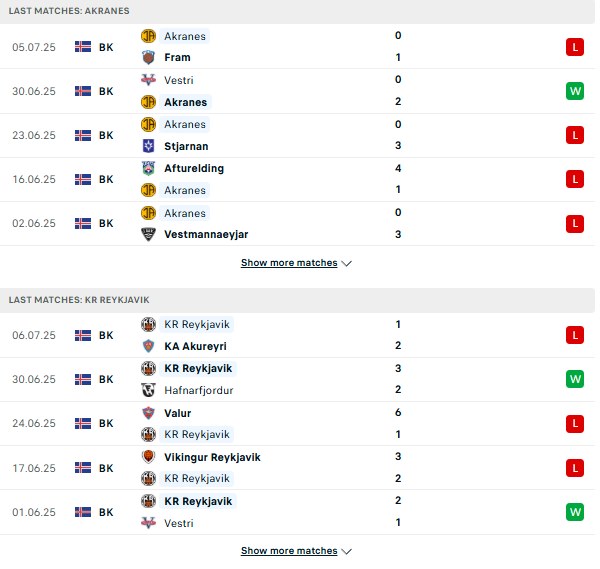Open the 01.06.25 KR Reykjavik vs Vestri match
The image size is (600, 569).
coord(297,512)
